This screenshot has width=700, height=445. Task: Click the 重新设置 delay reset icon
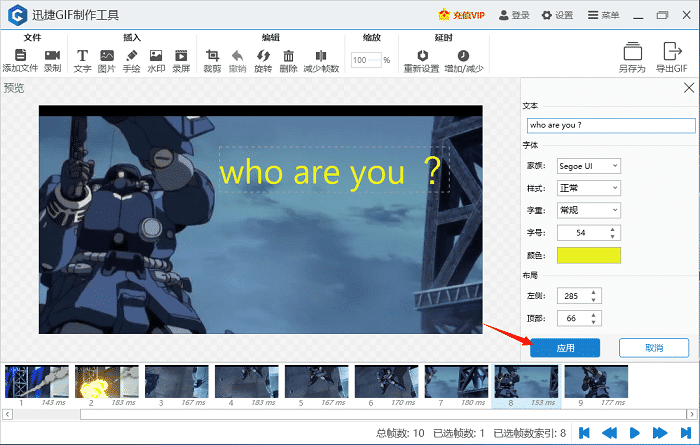coord(422,55)
